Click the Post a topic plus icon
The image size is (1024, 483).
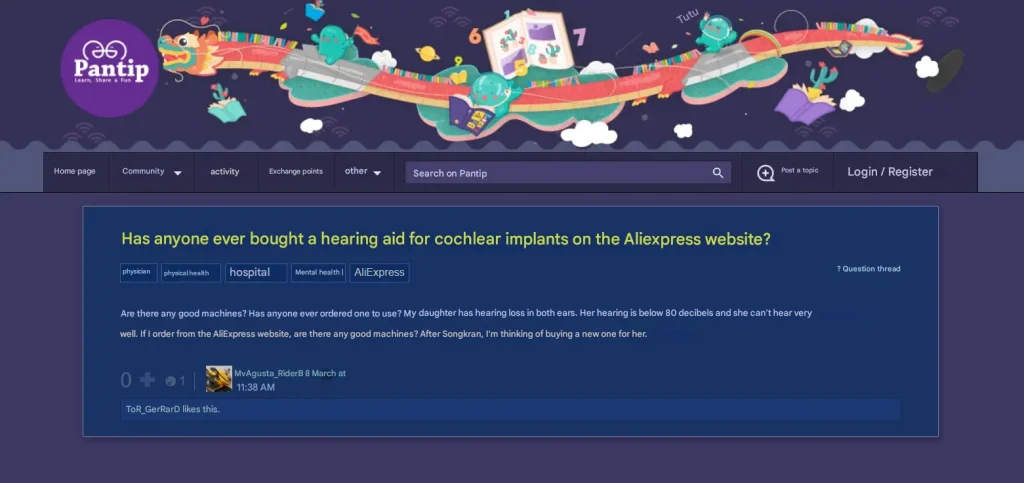point(765,173)
